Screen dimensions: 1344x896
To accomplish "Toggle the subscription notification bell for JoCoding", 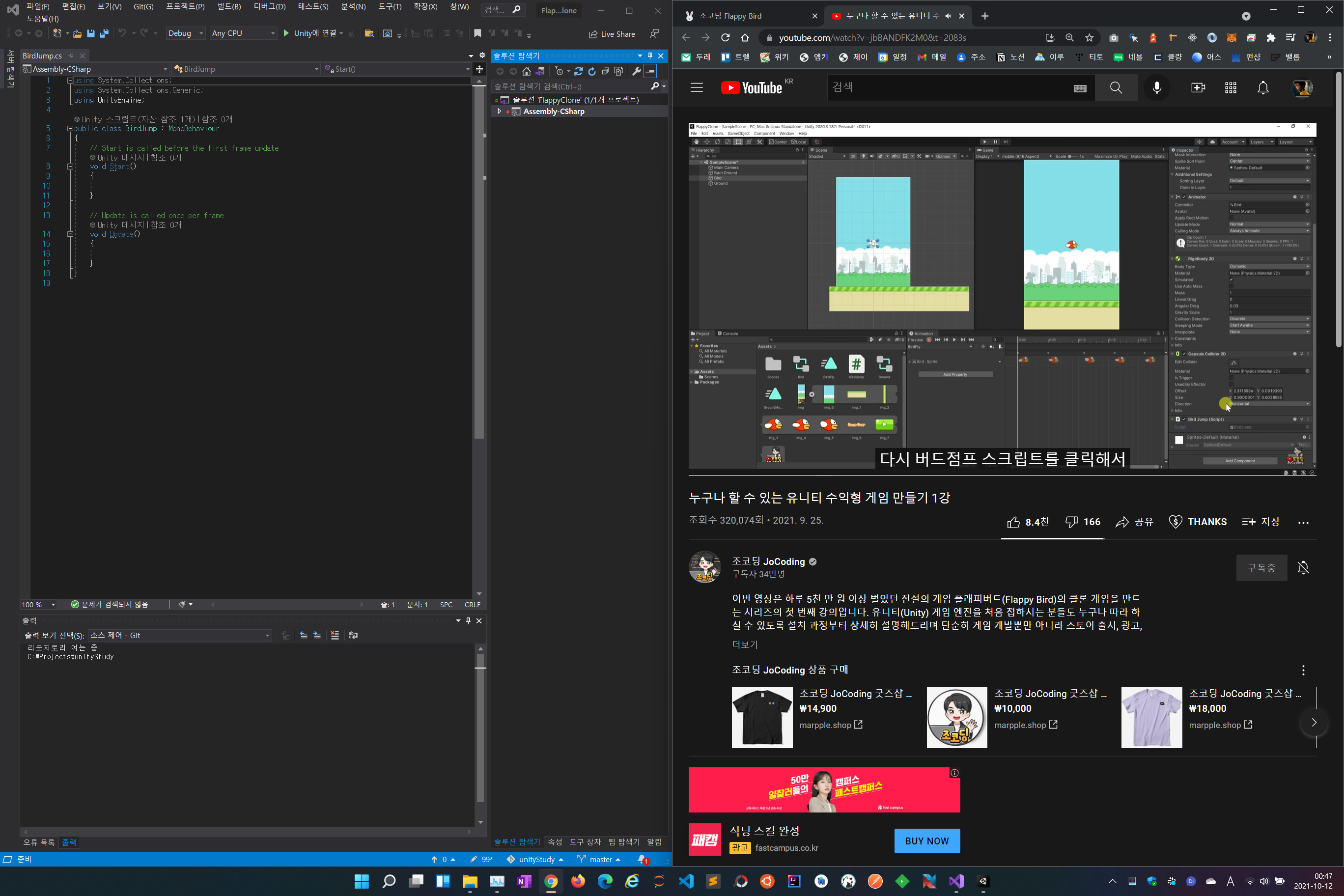I will [1303, 567].
